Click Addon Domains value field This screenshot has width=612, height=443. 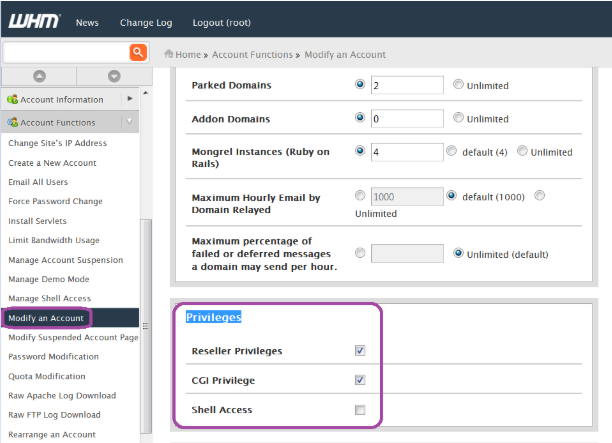click(407, 118)
